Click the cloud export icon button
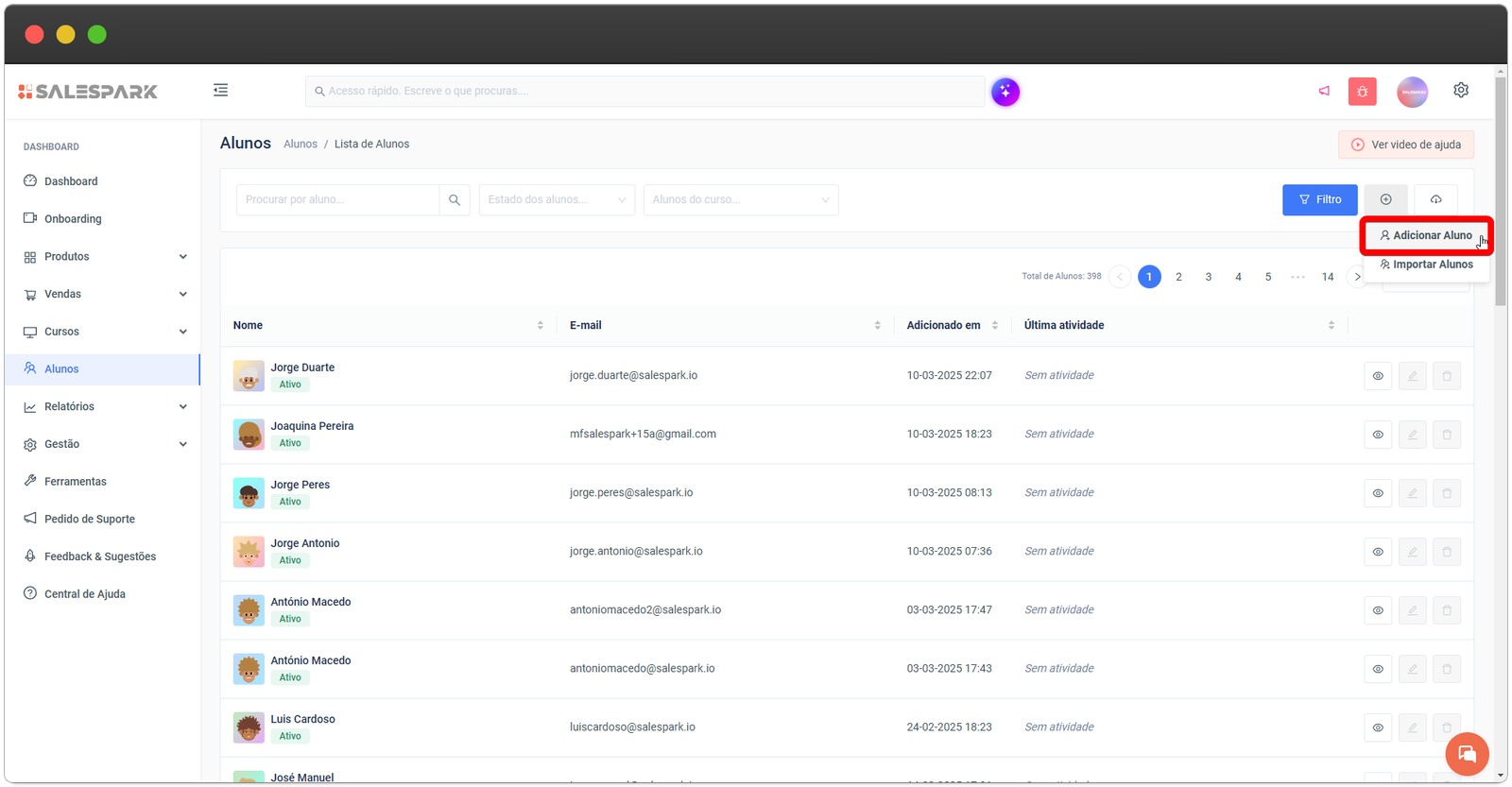Screen dimensions: 1512x787 tap(1435, 199)
